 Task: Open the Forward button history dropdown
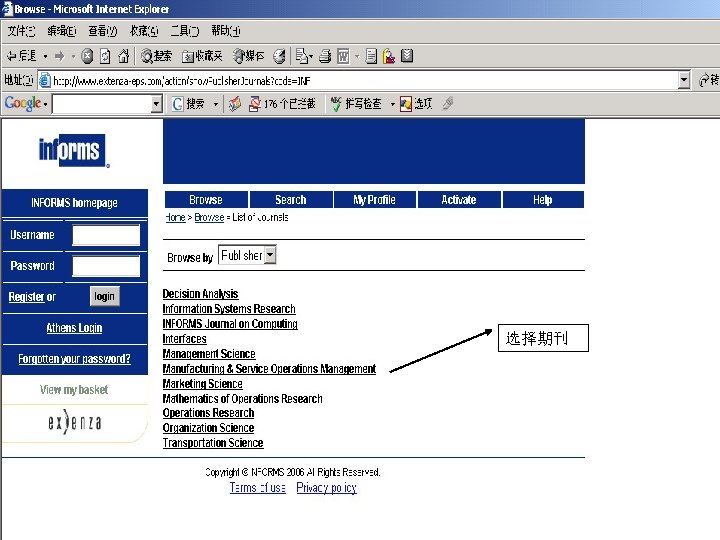coord(73,57)
